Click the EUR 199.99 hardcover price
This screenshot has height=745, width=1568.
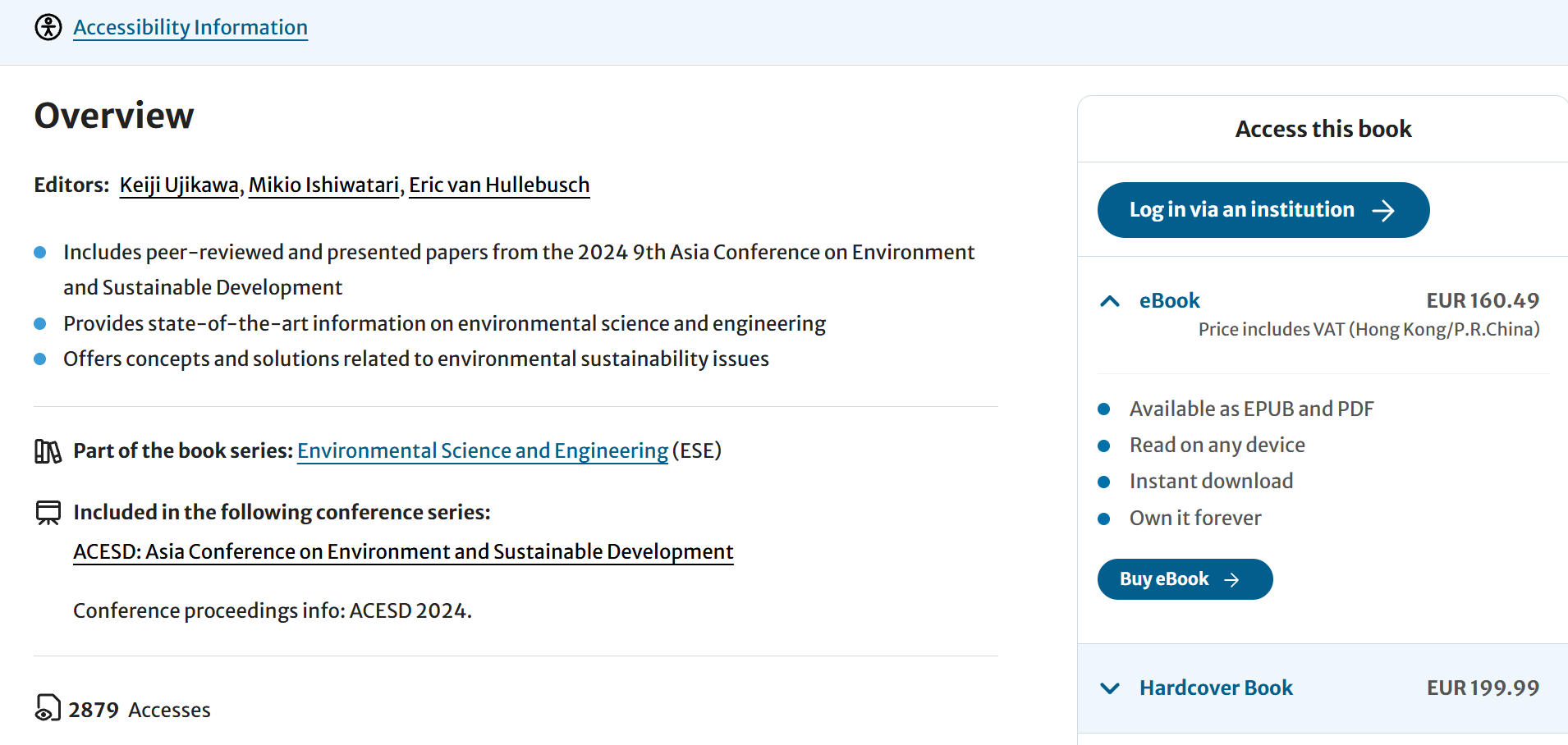tap(1483, 688)
